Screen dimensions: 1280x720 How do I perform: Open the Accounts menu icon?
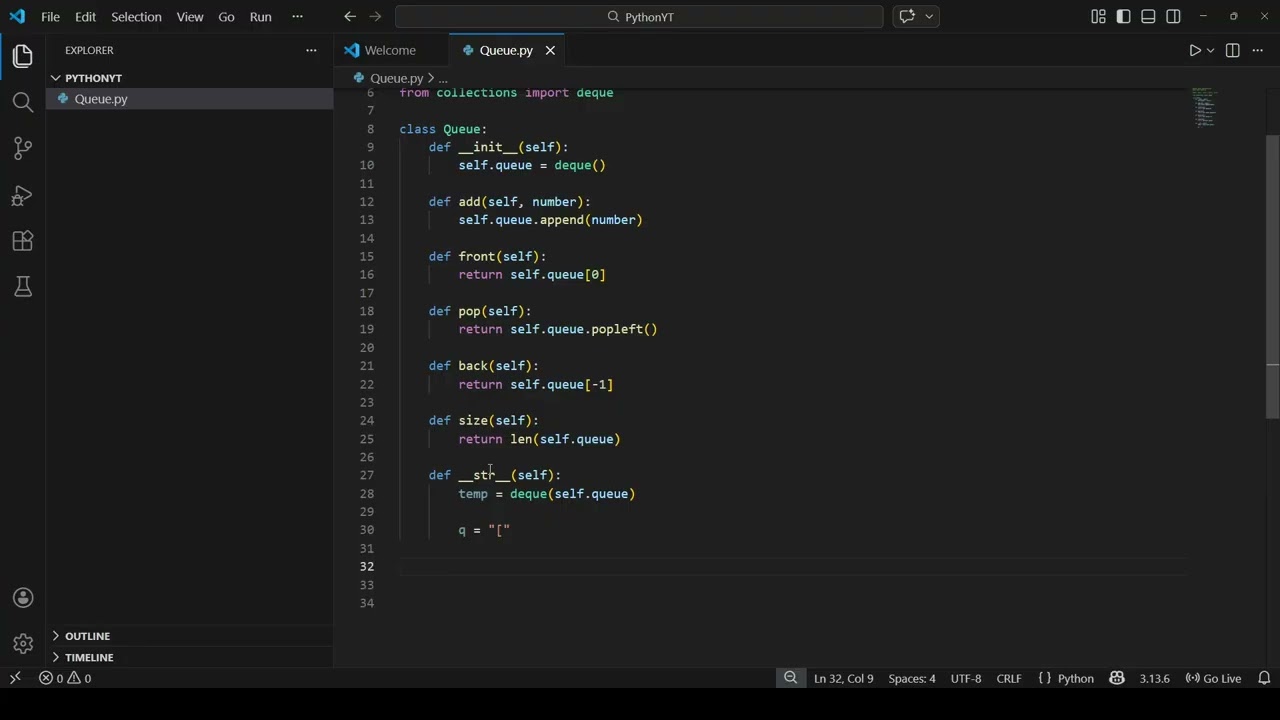coord(23,598)
